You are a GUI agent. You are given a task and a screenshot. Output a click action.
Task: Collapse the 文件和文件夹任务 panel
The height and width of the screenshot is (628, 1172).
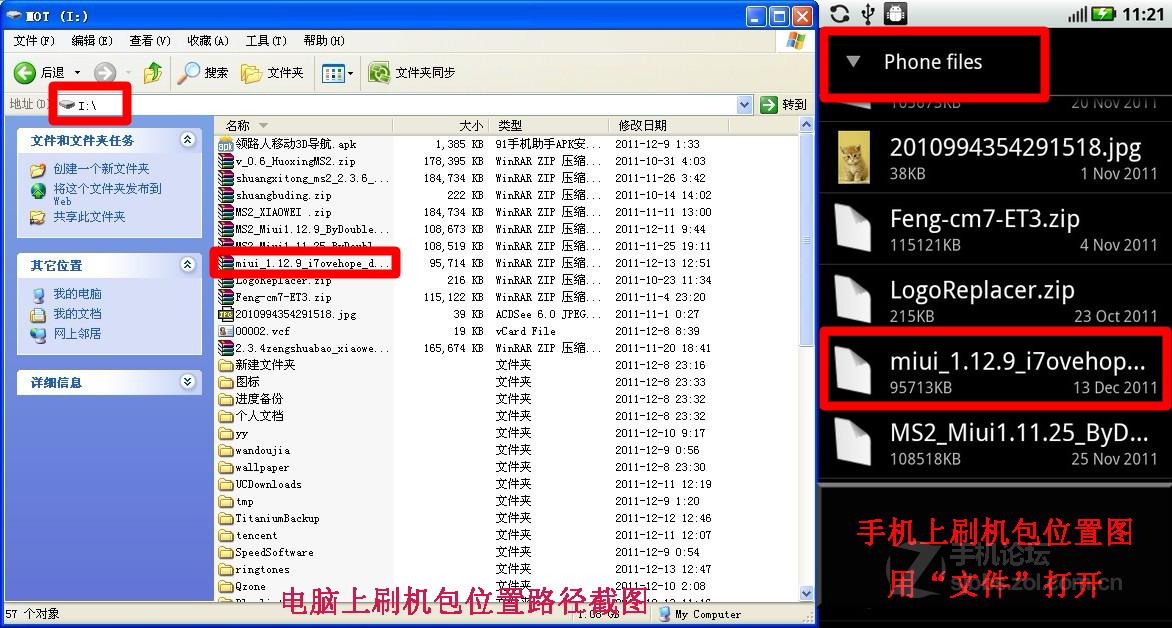(187, 140)
